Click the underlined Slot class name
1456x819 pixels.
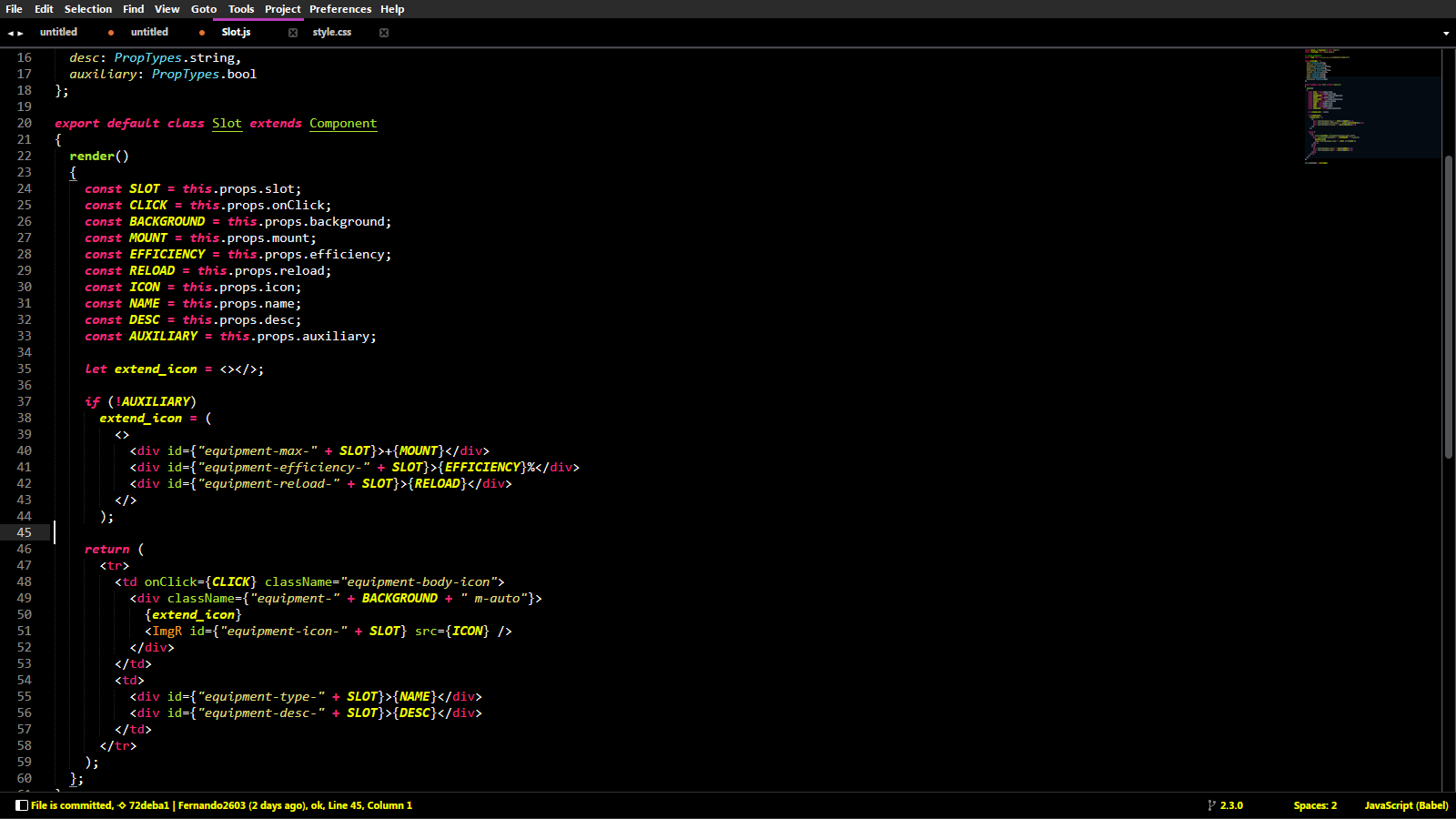tap(227, 123)
